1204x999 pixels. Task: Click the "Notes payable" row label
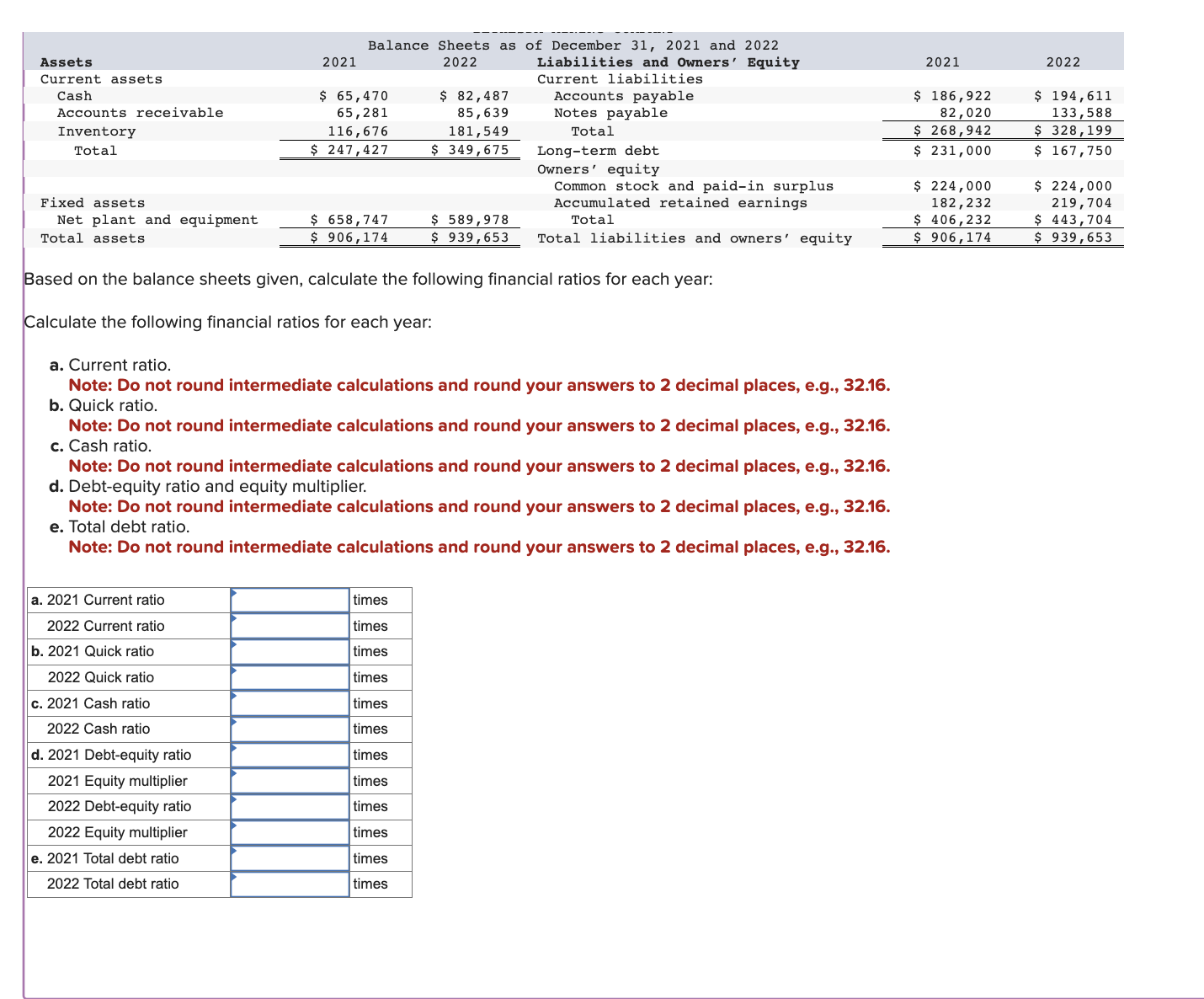click(x=610, y=113)
